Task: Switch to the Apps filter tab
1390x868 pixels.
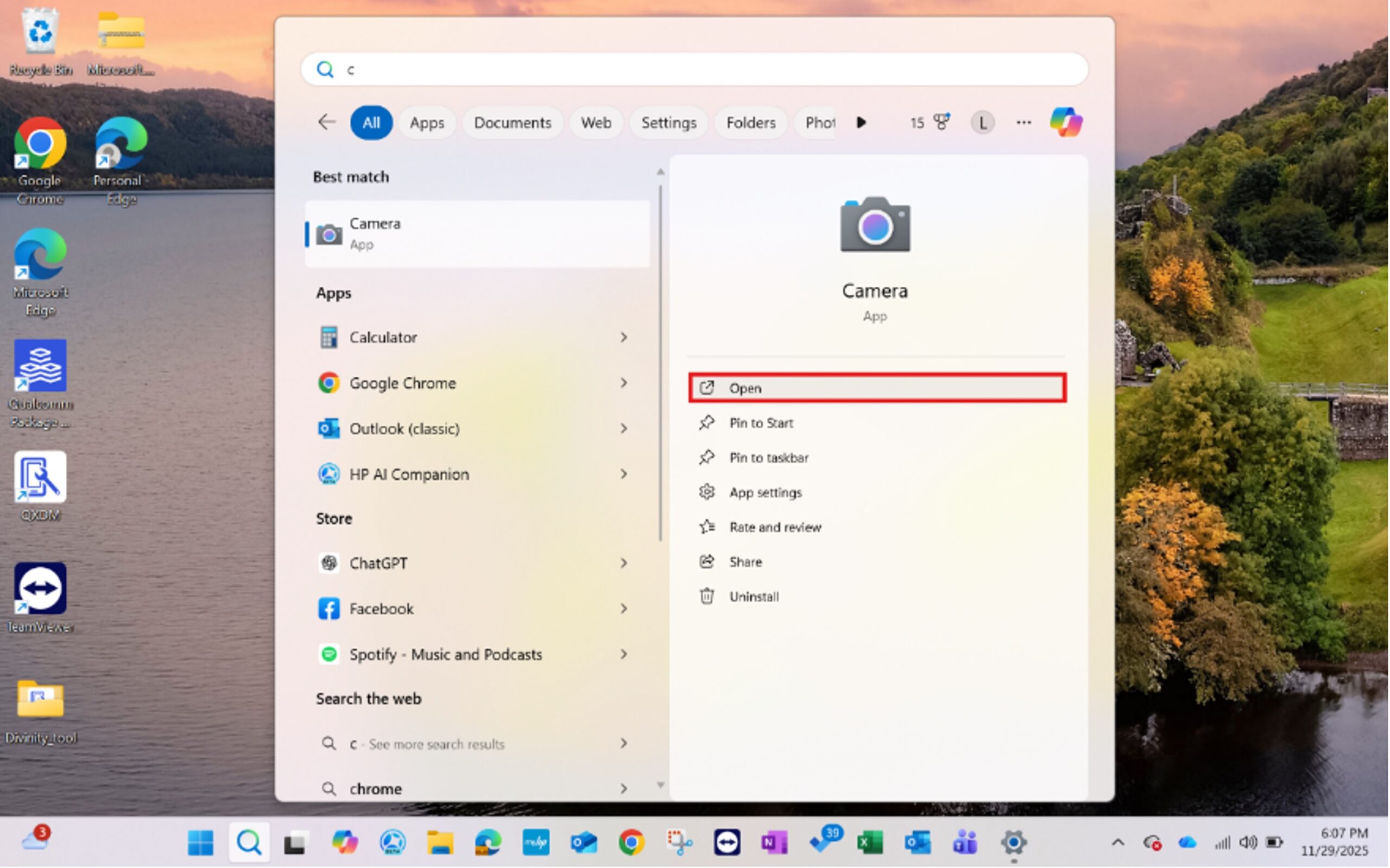Action: point(427,123)
